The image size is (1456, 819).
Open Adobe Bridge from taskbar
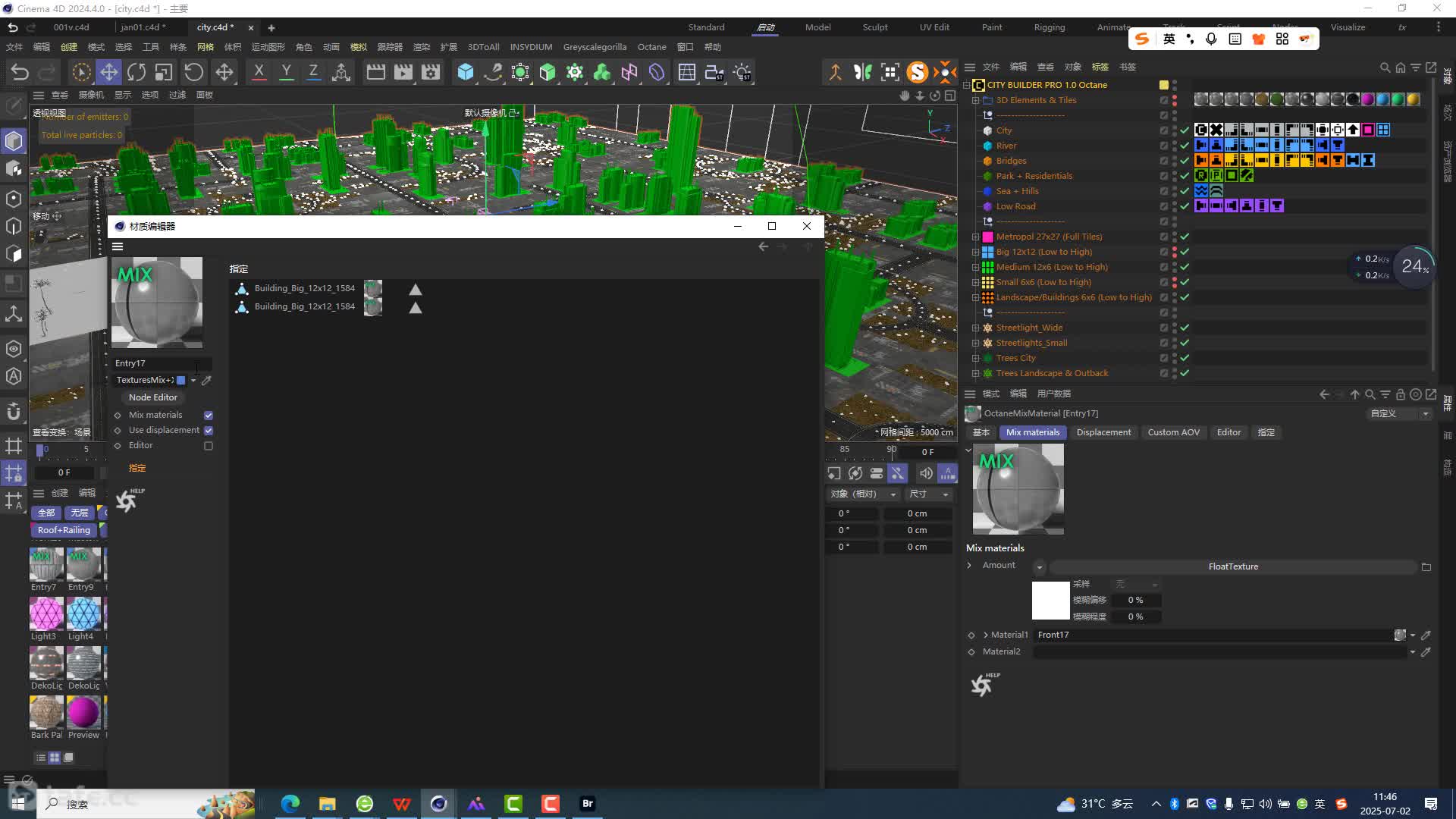(x=588, y=804)
